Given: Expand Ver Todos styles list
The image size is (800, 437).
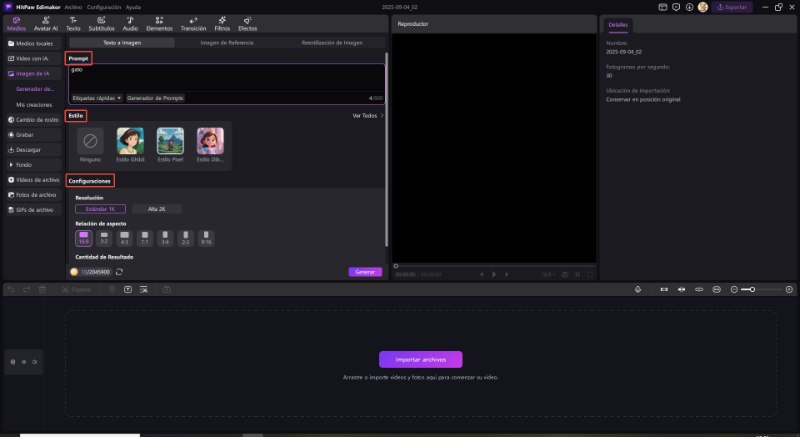Looking at the screenshot, I should pyautogui.click(x=368, y=116).
